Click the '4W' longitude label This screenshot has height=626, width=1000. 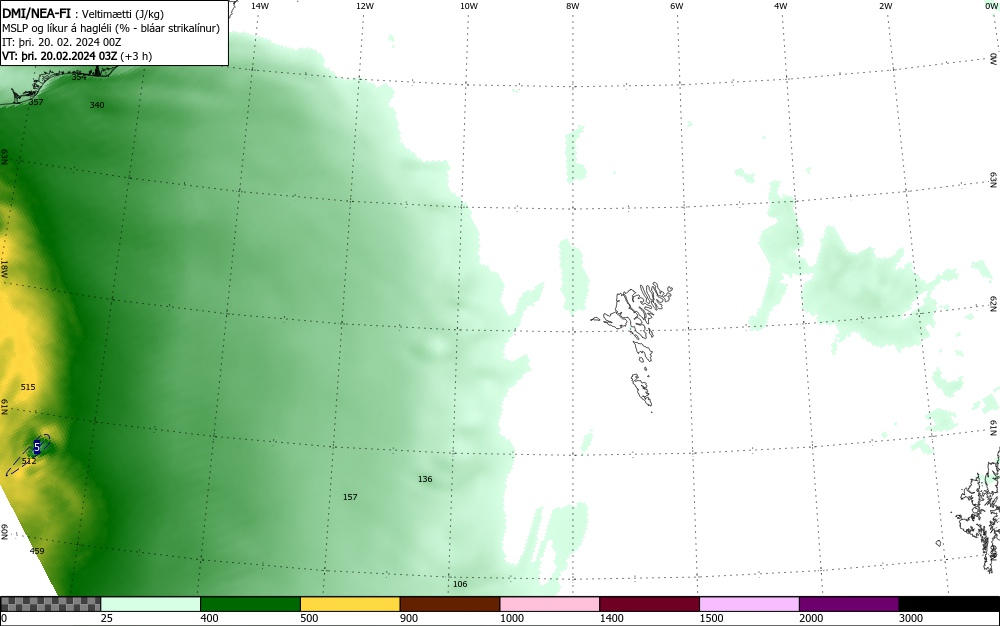[781, 6]
